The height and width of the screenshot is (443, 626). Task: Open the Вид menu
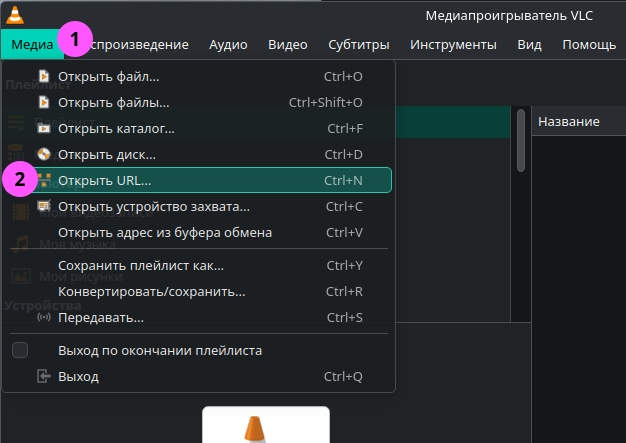pyautogui.click(x=529, y=44)
